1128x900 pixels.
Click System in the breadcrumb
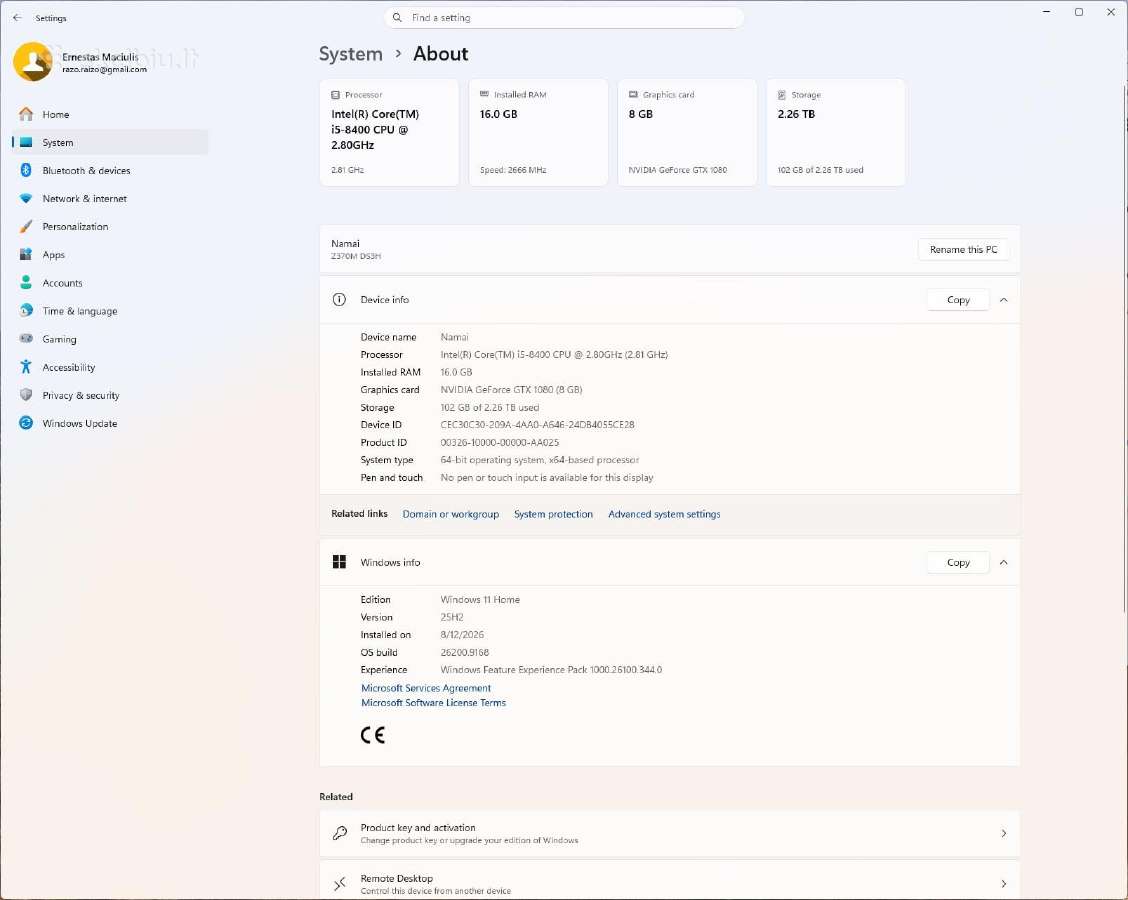(x=350, y=54)
